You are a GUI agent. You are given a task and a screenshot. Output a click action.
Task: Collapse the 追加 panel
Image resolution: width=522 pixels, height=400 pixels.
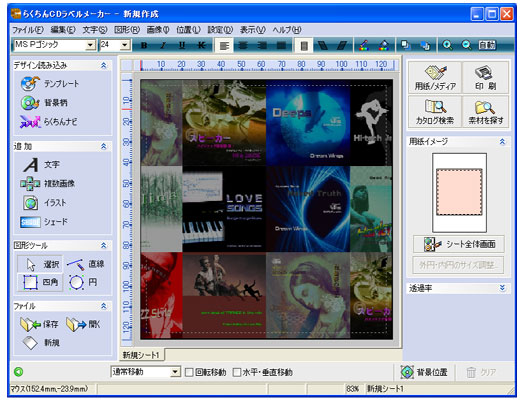tap(104, 146)
